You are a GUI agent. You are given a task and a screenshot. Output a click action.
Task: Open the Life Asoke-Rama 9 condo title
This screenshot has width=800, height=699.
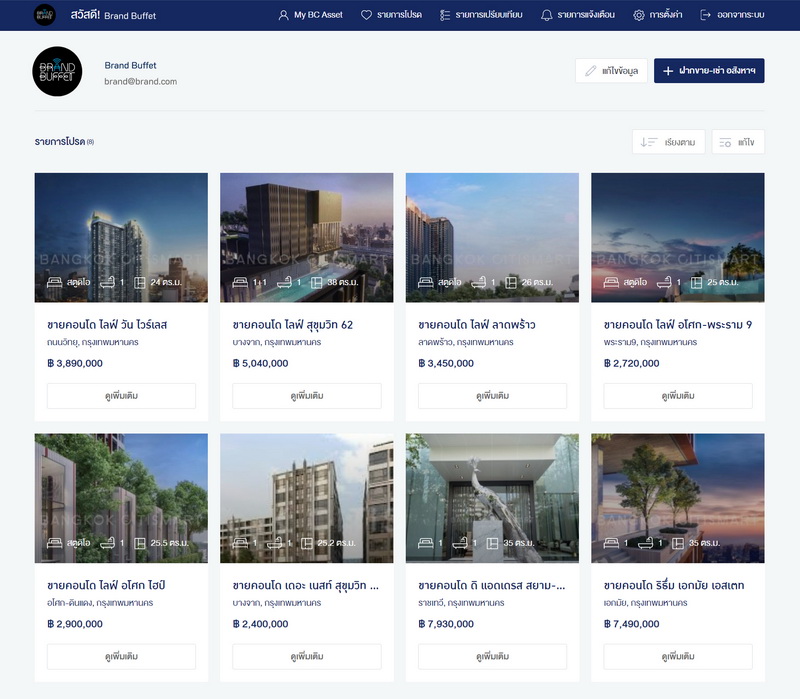point(677,325)
